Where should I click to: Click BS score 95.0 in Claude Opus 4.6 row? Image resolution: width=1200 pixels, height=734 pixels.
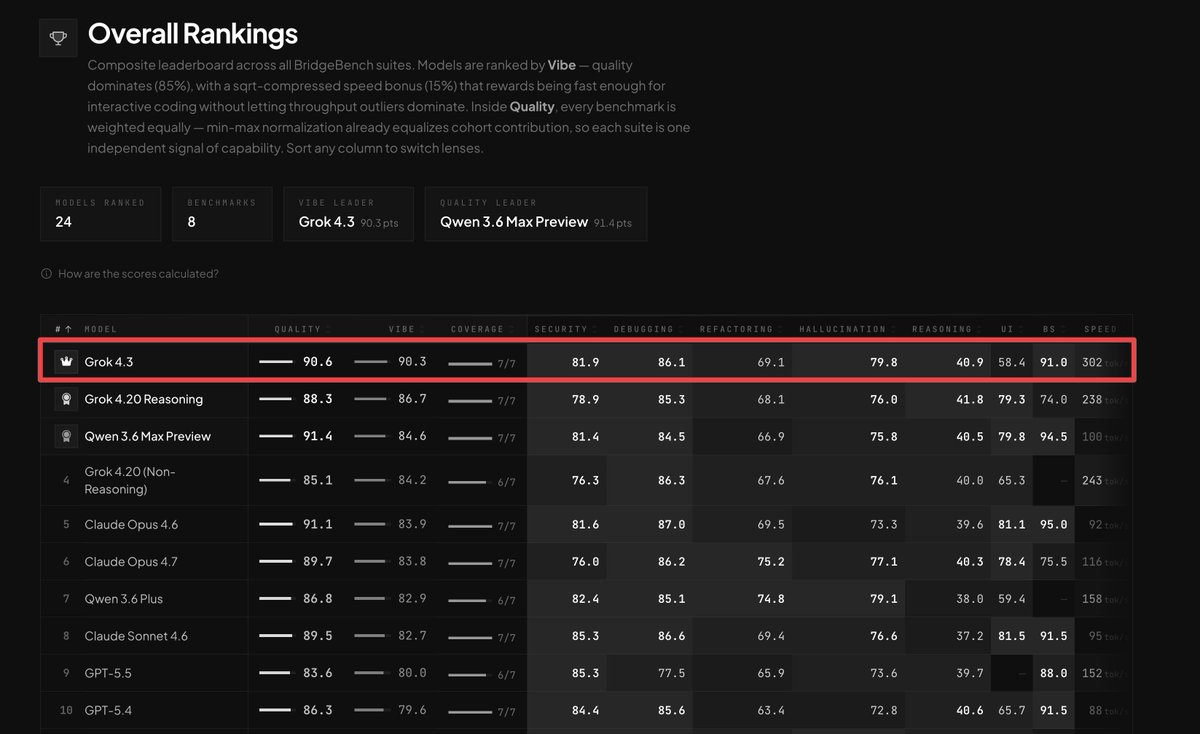[x=1053, y=525]
